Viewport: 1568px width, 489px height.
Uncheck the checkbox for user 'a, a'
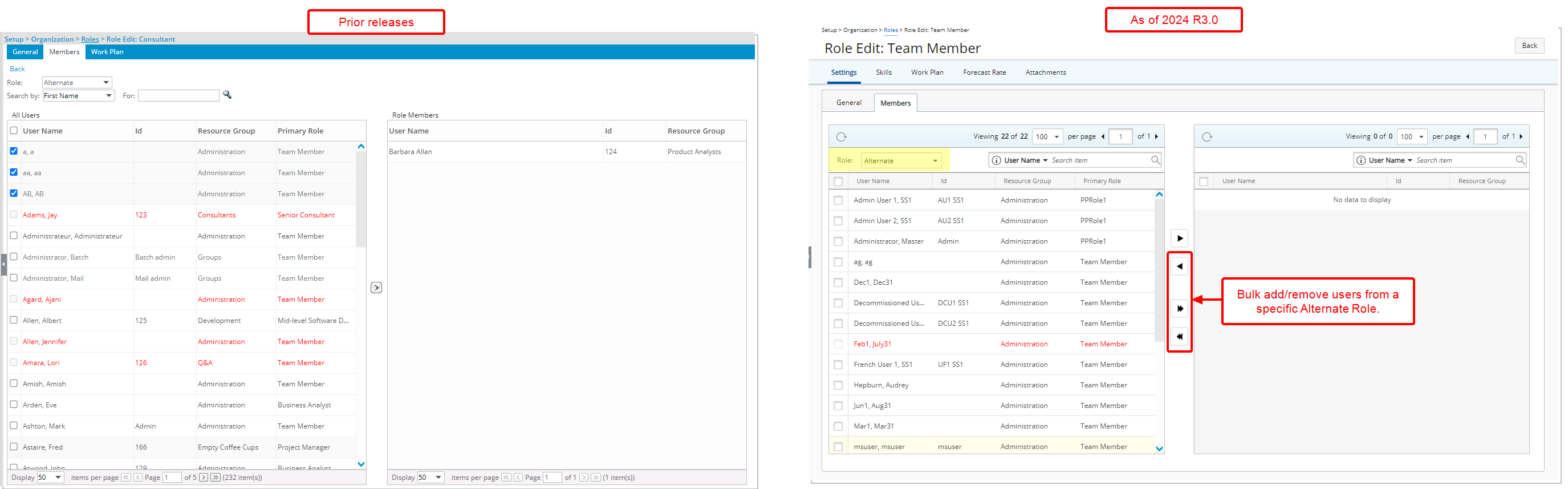point(14,151)
